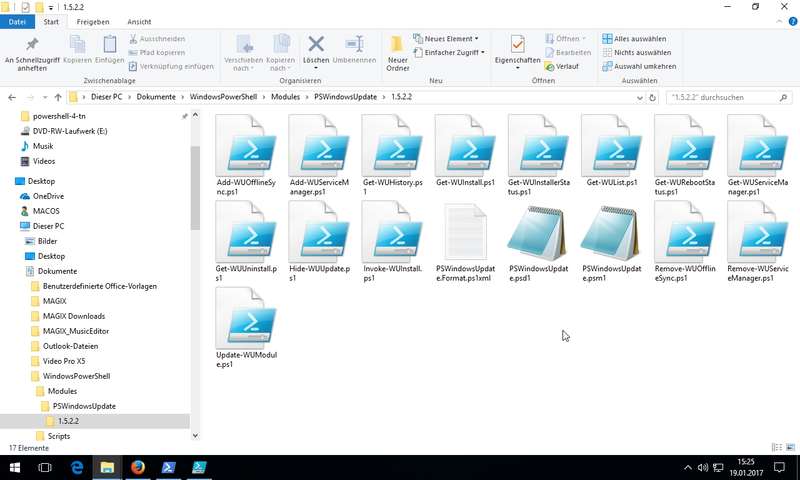This screenshot has height=480, width=800.
Task: Expand the Neues Element dropdown
Action: 446,39
